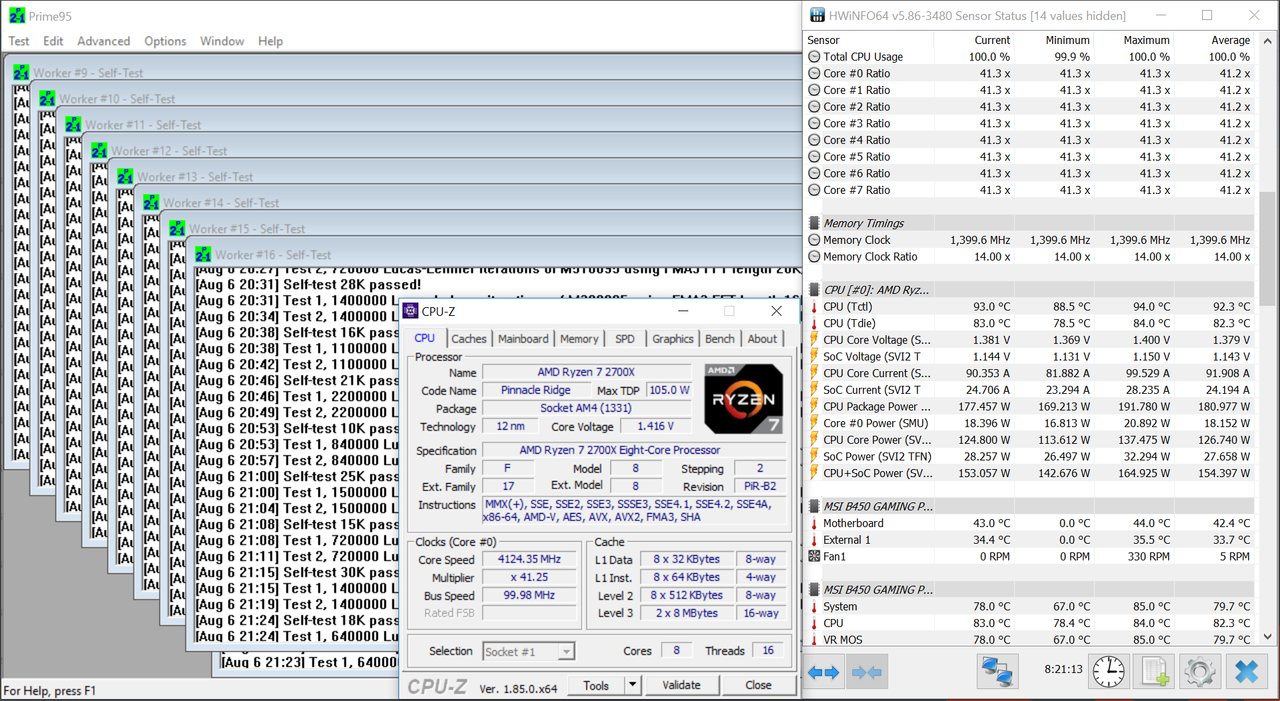Screen dimensions: 1280x701
Task: Click the HWiNFO64 title bar icon
Action: pos(817,15)
